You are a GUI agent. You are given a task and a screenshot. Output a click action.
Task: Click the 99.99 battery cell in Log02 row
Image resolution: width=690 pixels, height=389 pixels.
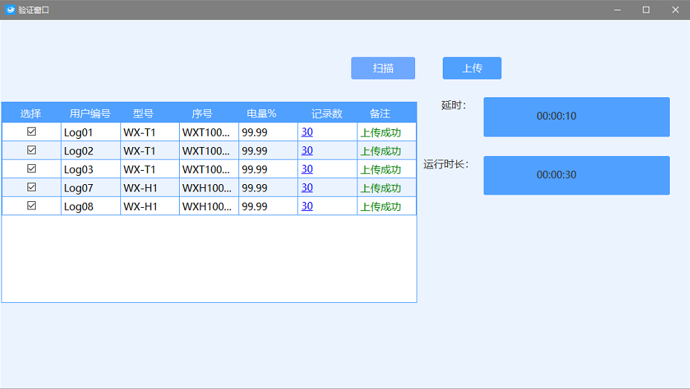pyautogui.click(x=268, y=150)
